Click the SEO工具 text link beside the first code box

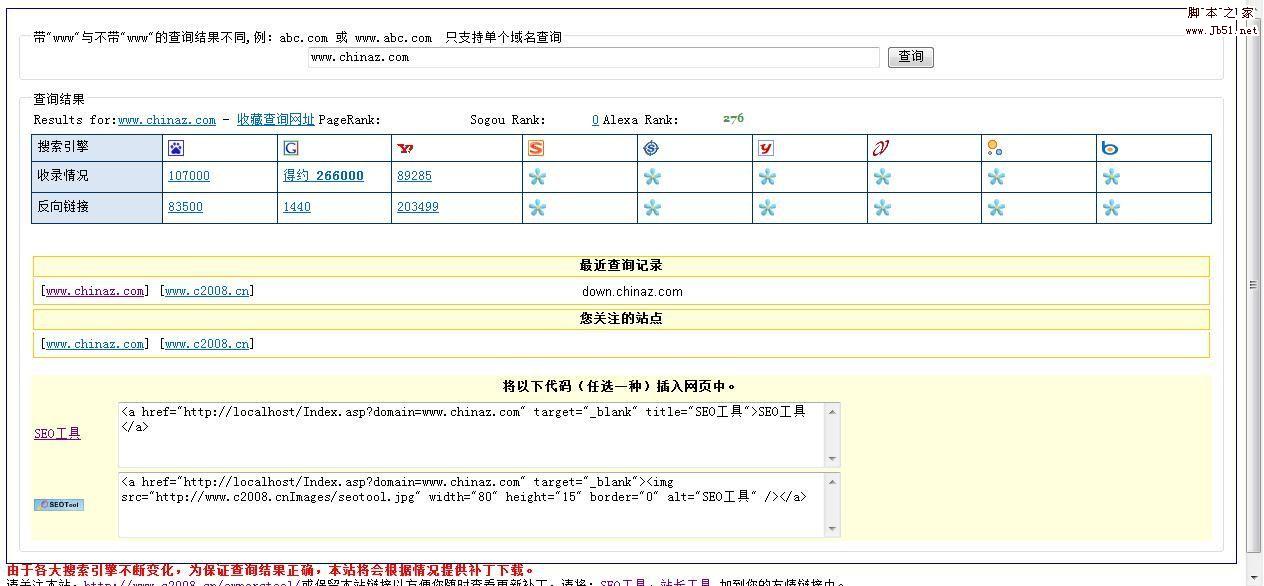pyautogui.click(x=57, y=433)
